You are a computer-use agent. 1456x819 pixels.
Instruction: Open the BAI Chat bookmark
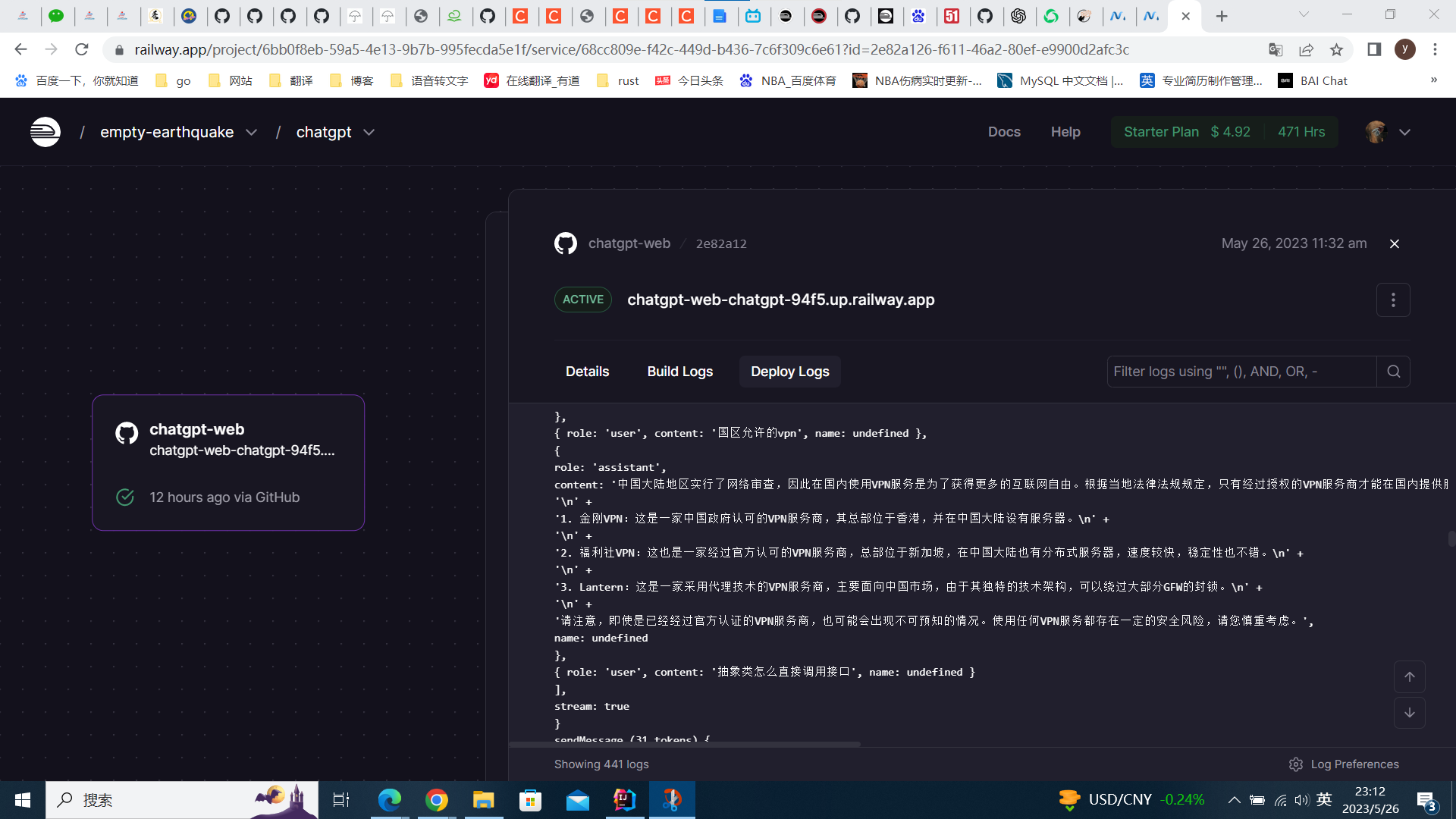1313,80
